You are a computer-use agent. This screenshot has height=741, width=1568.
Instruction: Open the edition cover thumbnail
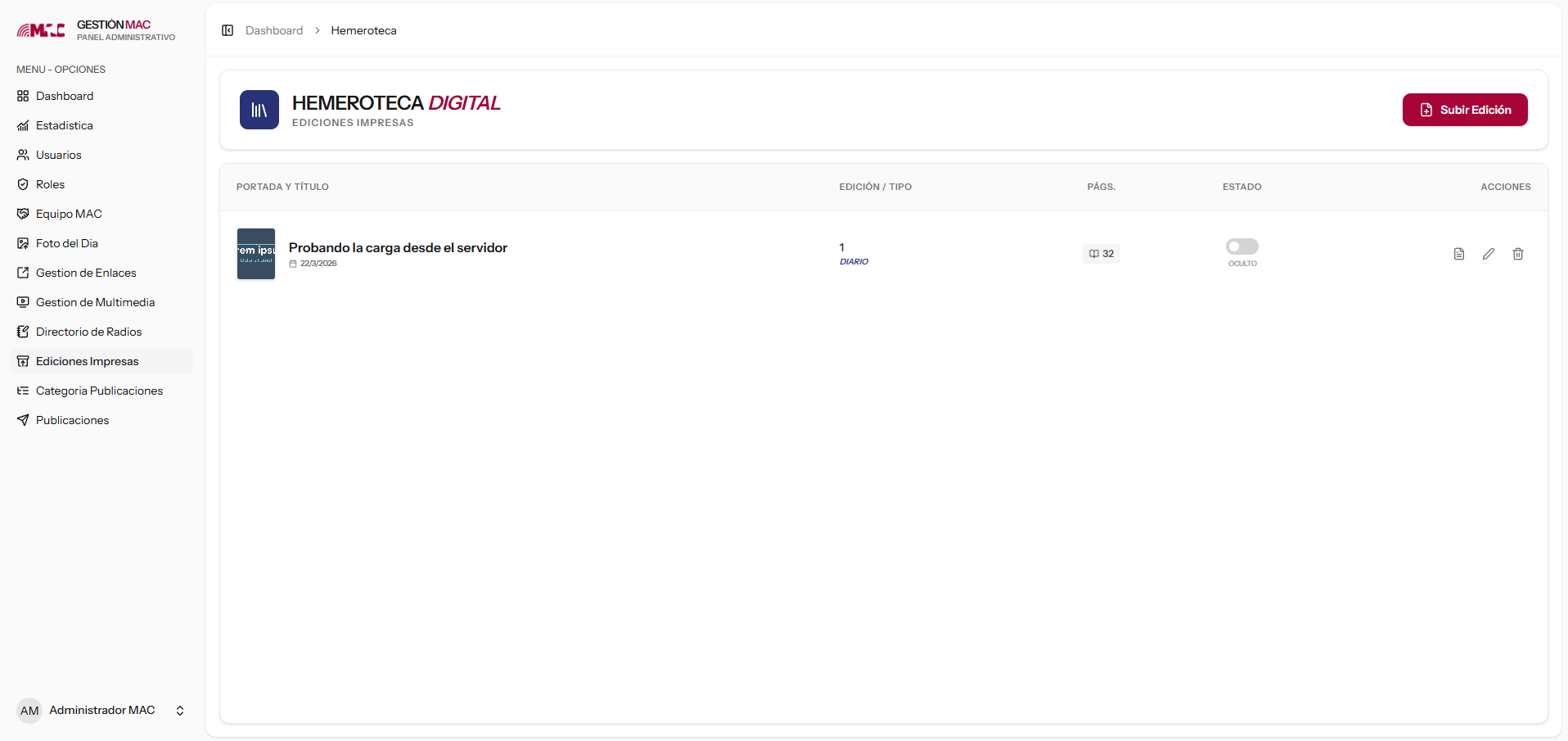point(256,254)
